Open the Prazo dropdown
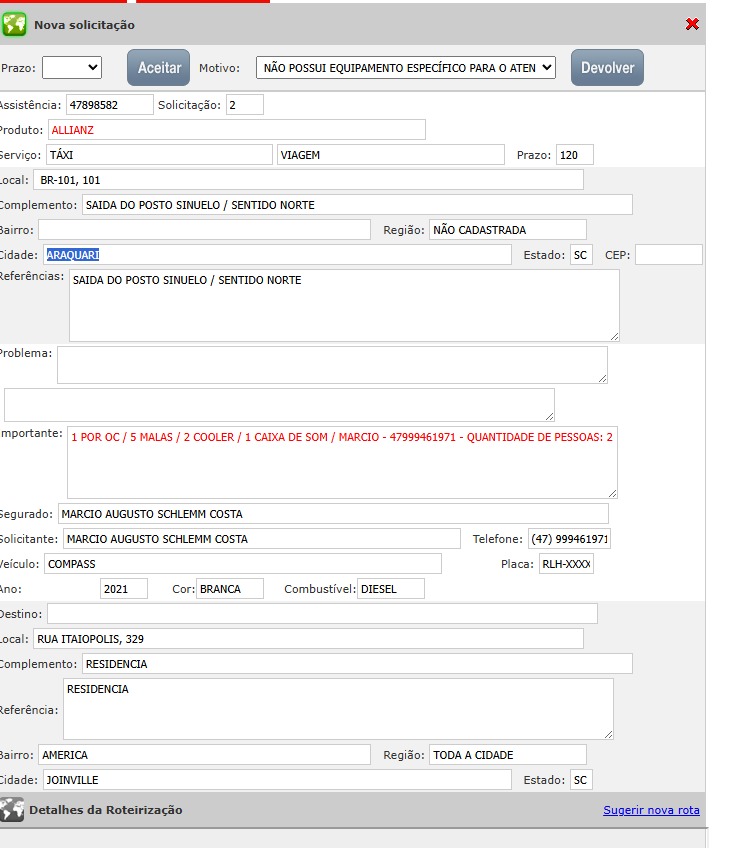This screenshot has height=848, width=729. coord(72,67)
